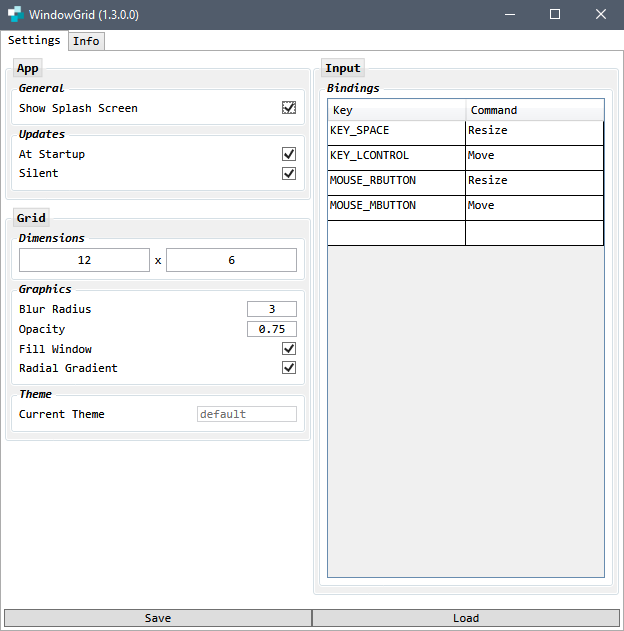The height and width of the screenshot is (631, 624).
Task: Select the MOUSE_MBUTTON binding cell
Action: point(397,208)
